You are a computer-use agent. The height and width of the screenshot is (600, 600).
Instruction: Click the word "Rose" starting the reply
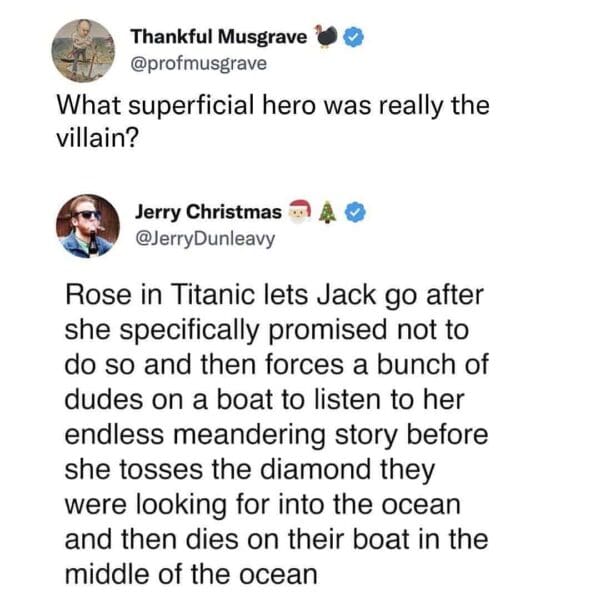pos(93,297)
